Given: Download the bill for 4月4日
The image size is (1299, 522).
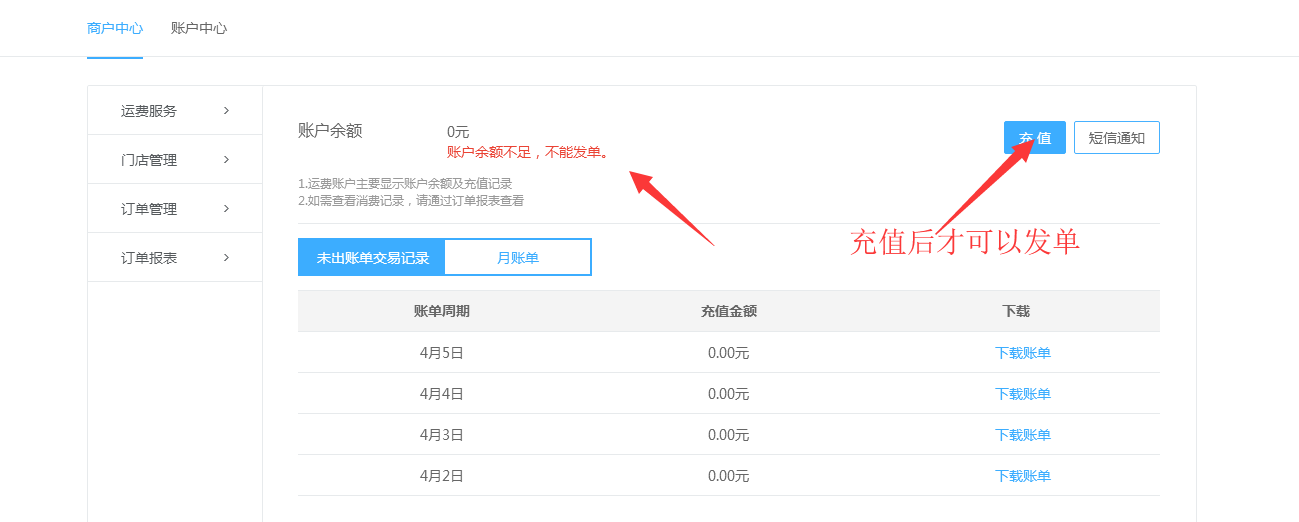Looking at the screenshot, I should [x=1023, y=394].
